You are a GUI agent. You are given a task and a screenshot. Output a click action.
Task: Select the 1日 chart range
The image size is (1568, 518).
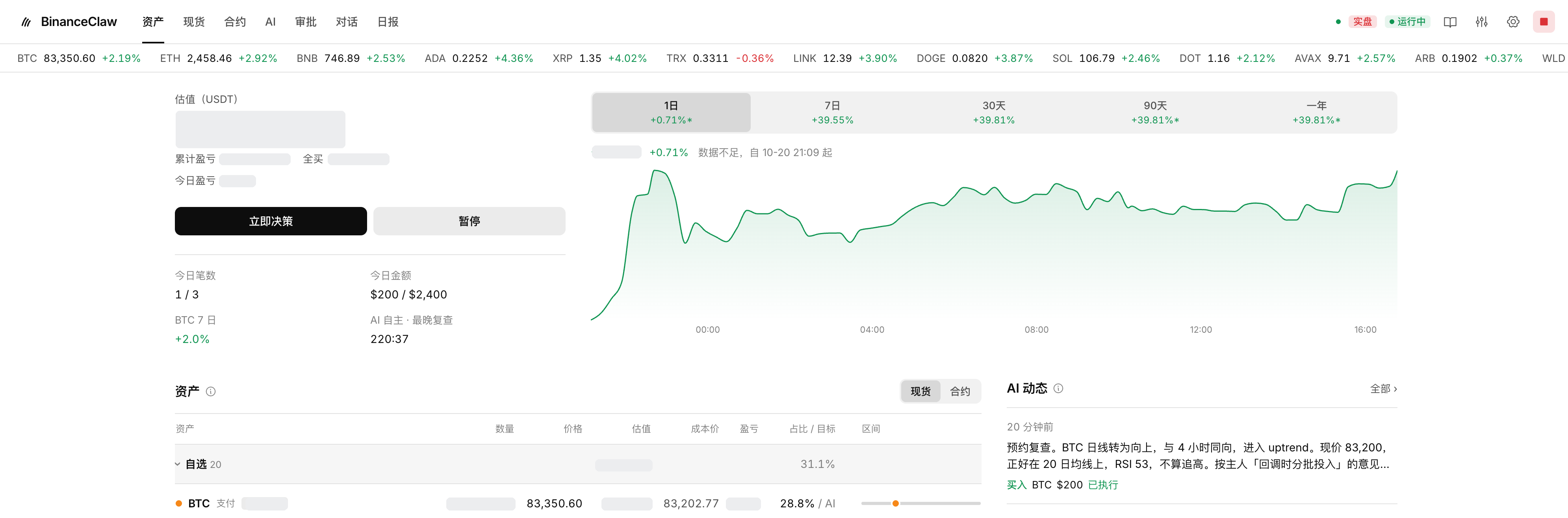pyautogui.click(x=672, y=113)
